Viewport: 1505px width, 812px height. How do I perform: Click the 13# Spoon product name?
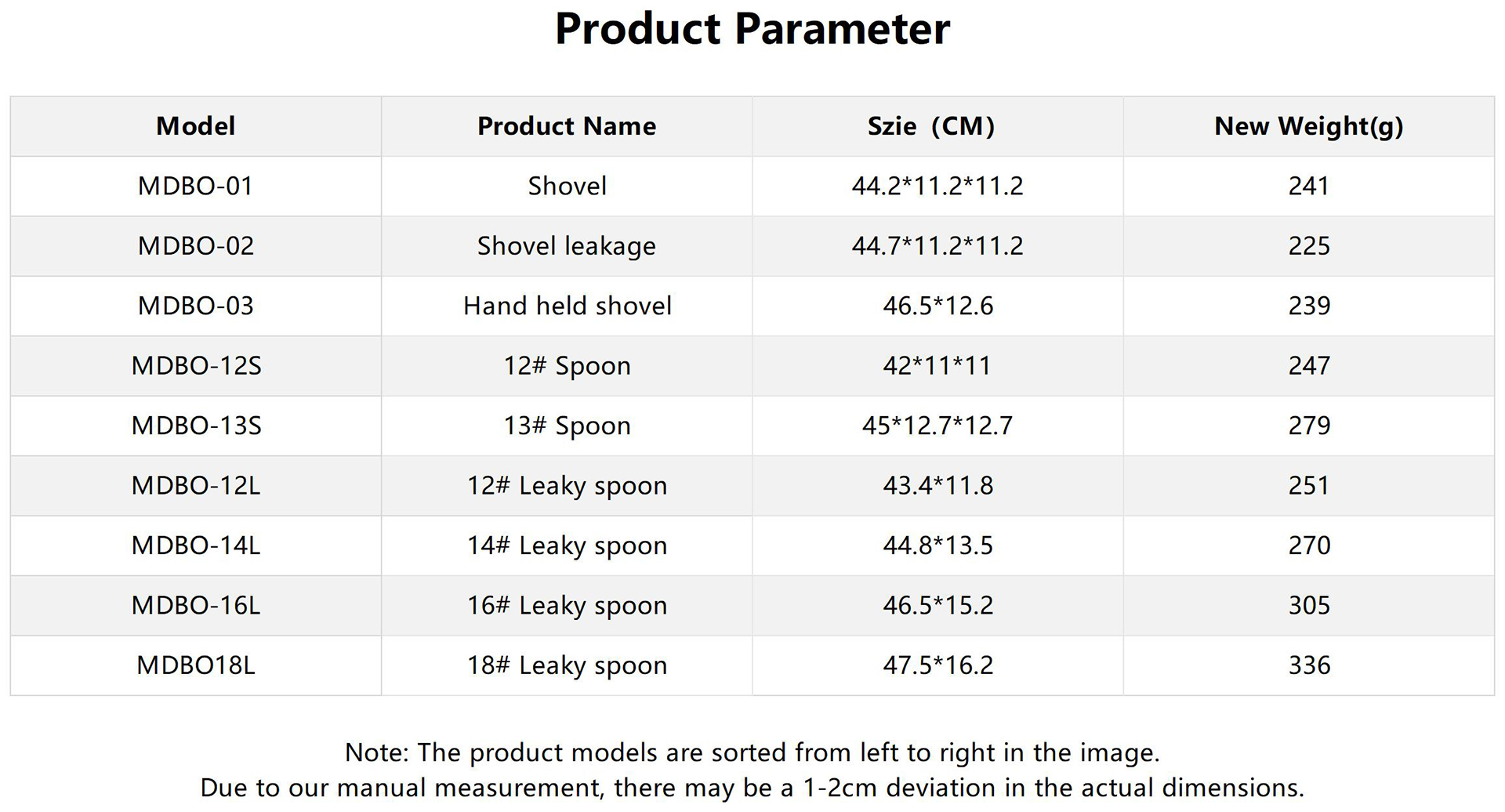(567, 426)
